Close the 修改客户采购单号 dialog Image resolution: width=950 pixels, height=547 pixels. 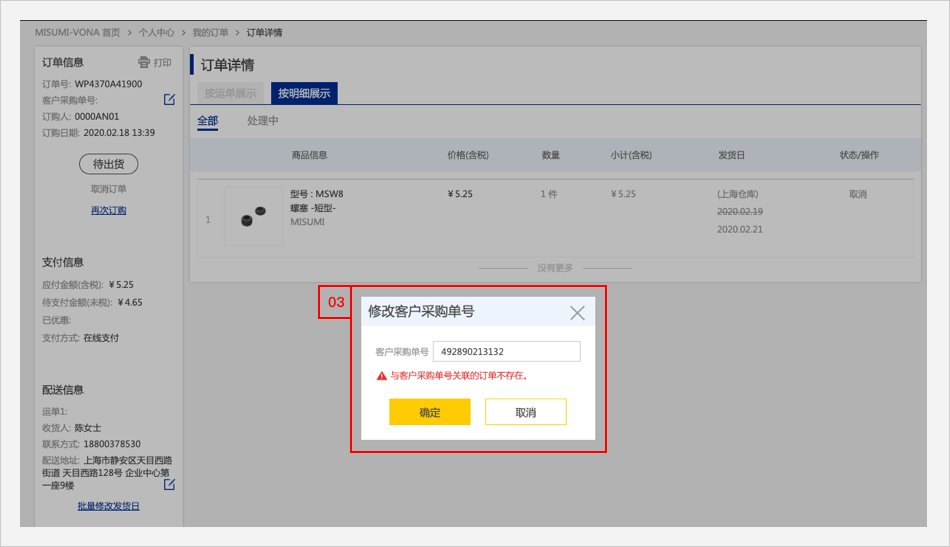coord(577,312)
